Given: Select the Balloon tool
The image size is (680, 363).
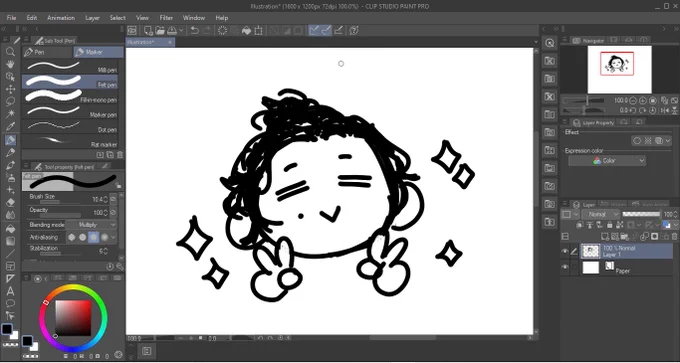Looking at the screenshot, I should [x=10, y=303].
